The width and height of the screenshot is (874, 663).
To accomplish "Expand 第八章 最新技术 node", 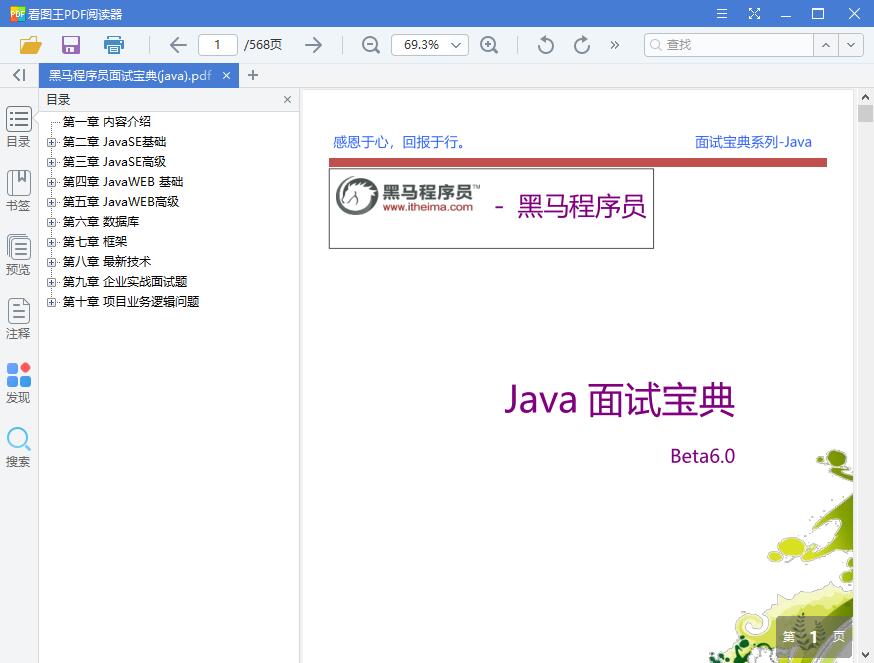I will coord(51,262).
